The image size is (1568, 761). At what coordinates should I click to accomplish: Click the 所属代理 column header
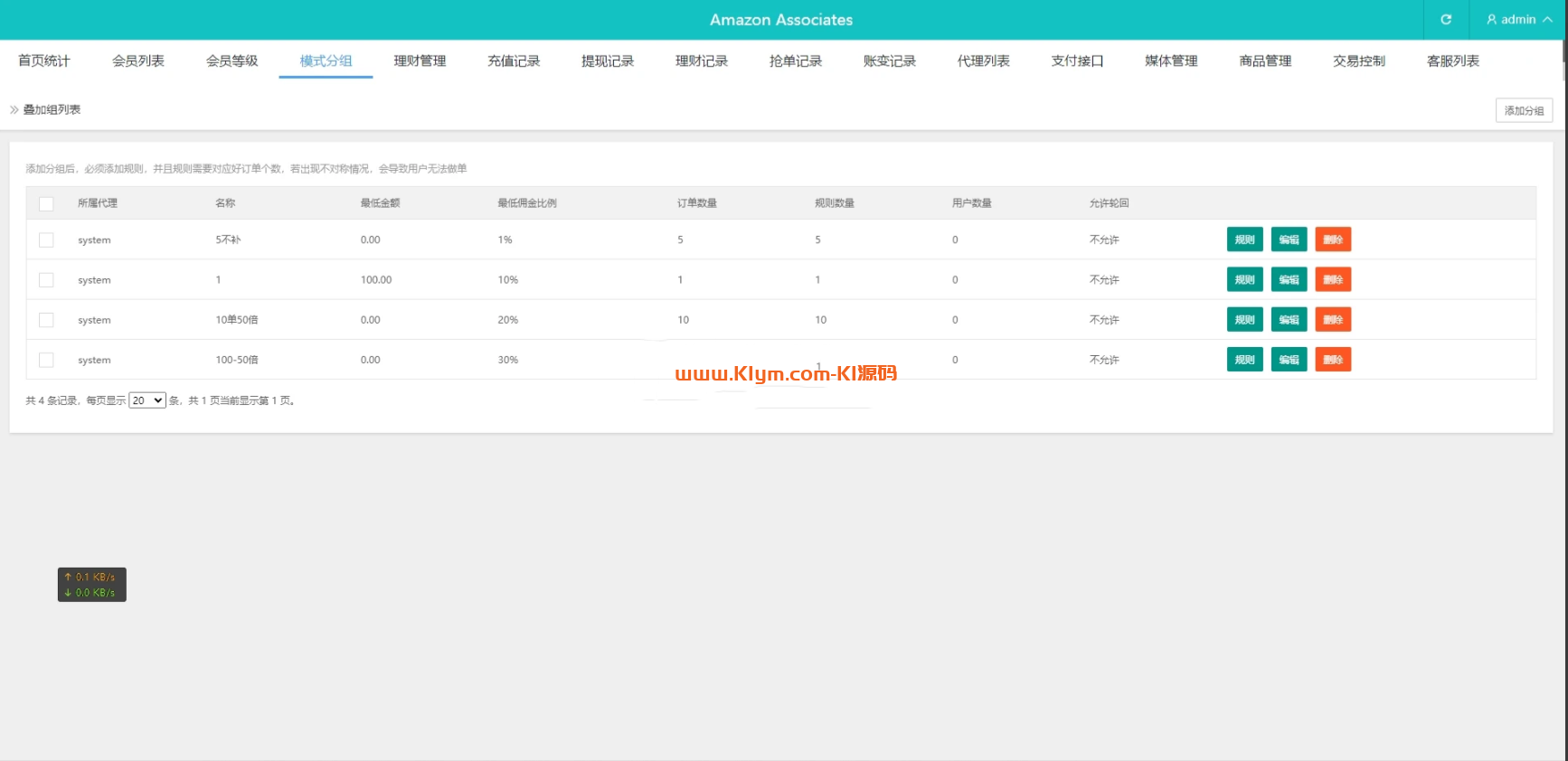point(98,203)
